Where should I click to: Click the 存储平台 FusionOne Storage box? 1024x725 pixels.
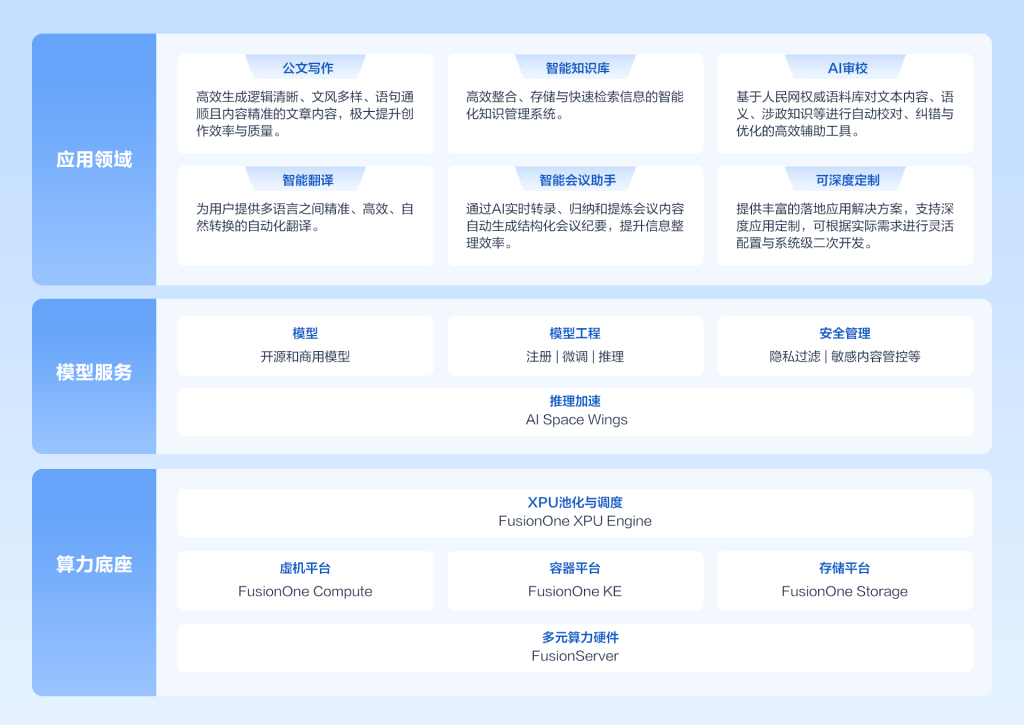[845, 581]
